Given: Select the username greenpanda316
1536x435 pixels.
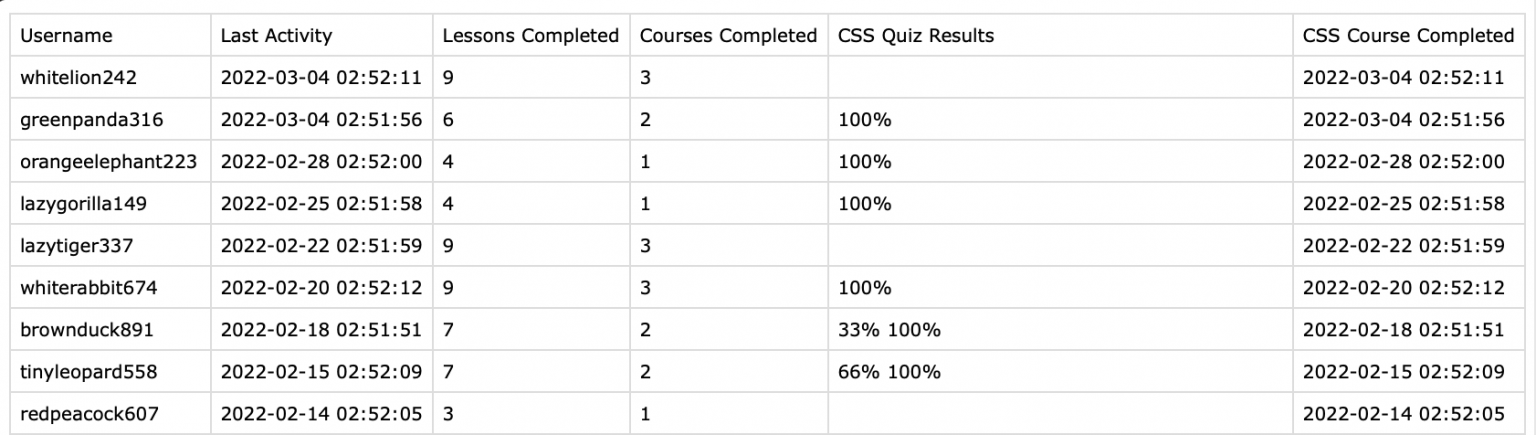Looking at the screenshot, I should click(x=91, y=120).
